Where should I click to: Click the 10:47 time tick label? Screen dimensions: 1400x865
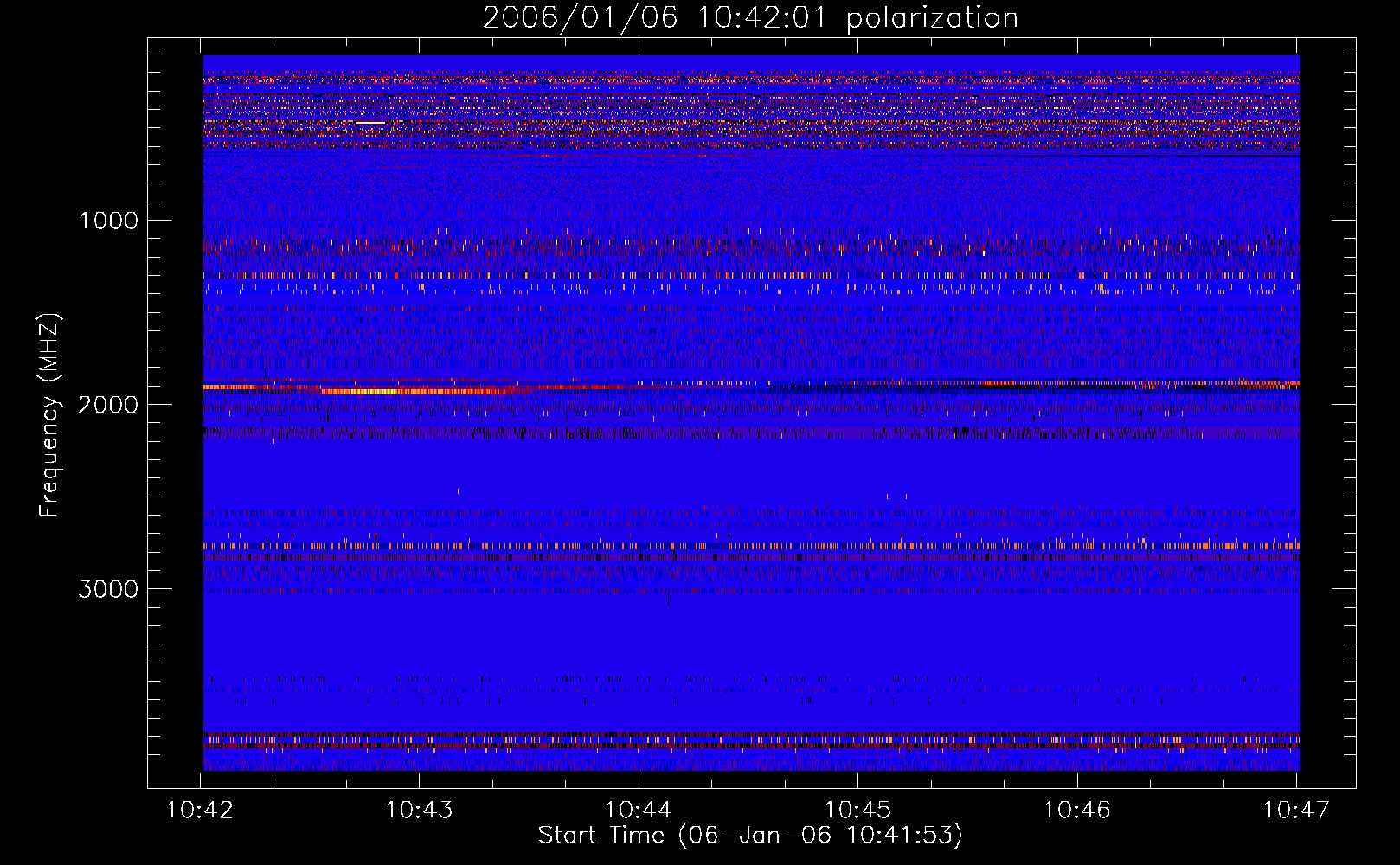[1296, 810]
